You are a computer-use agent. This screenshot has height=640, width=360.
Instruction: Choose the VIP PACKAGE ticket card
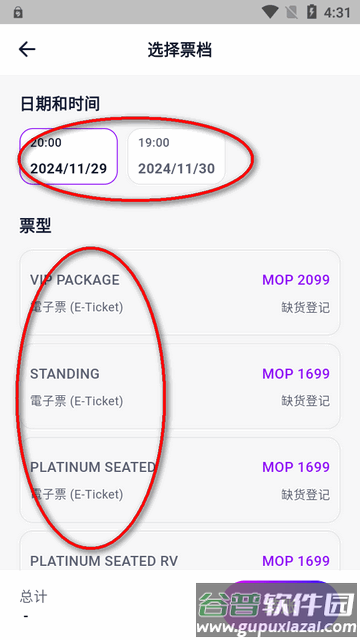click(x=180, y=293)
